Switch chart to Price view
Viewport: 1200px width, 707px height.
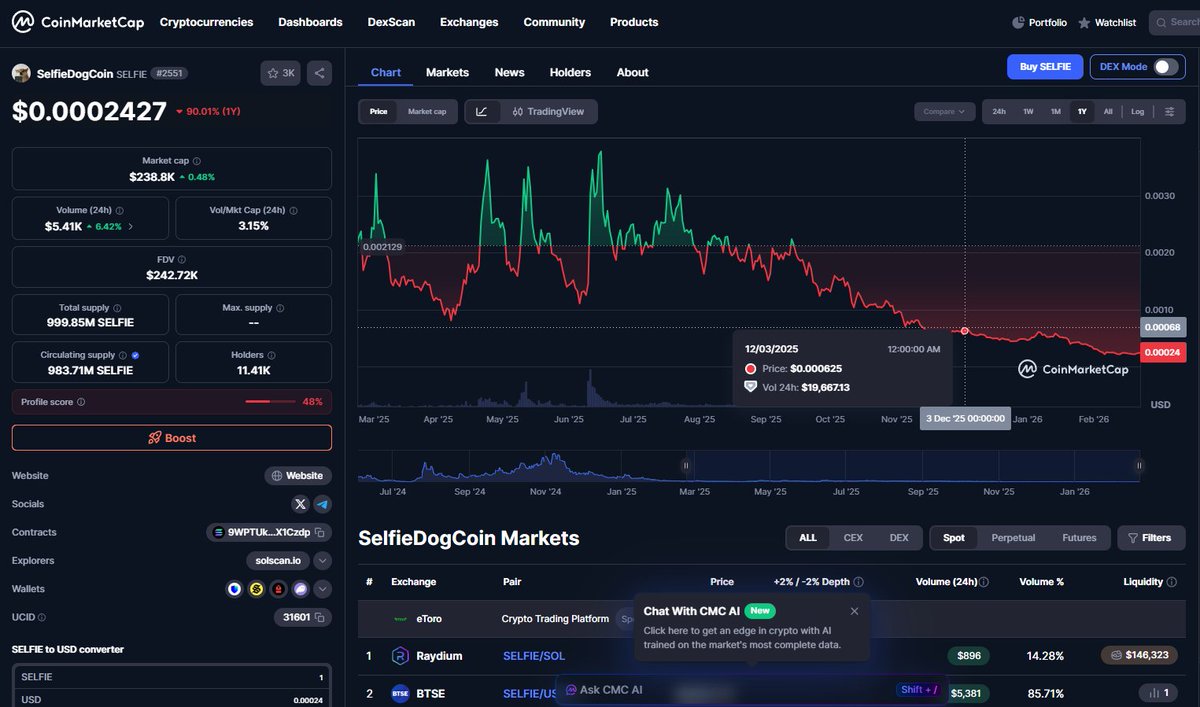point(378,112)
